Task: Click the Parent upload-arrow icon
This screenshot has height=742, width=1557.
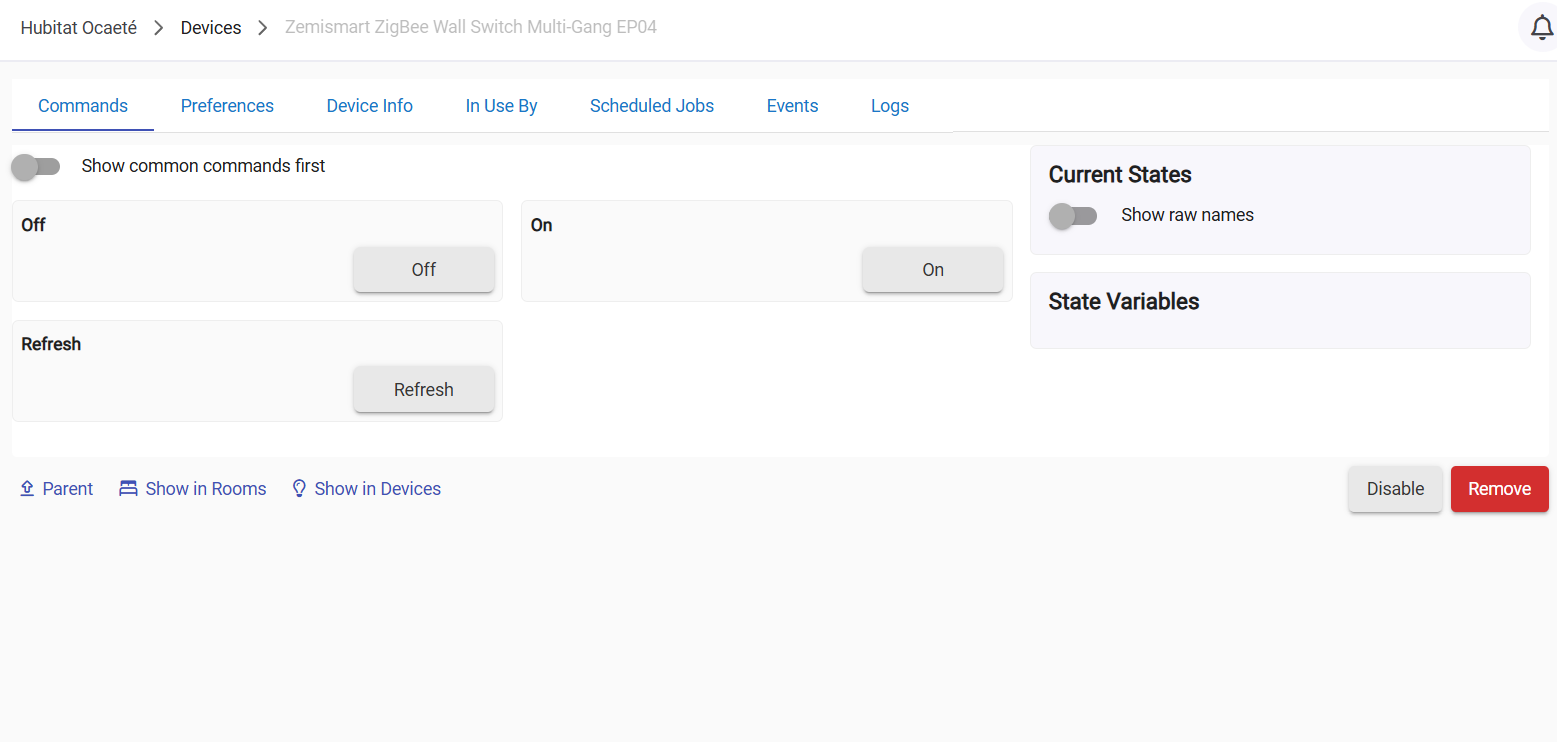Action: 28,489
